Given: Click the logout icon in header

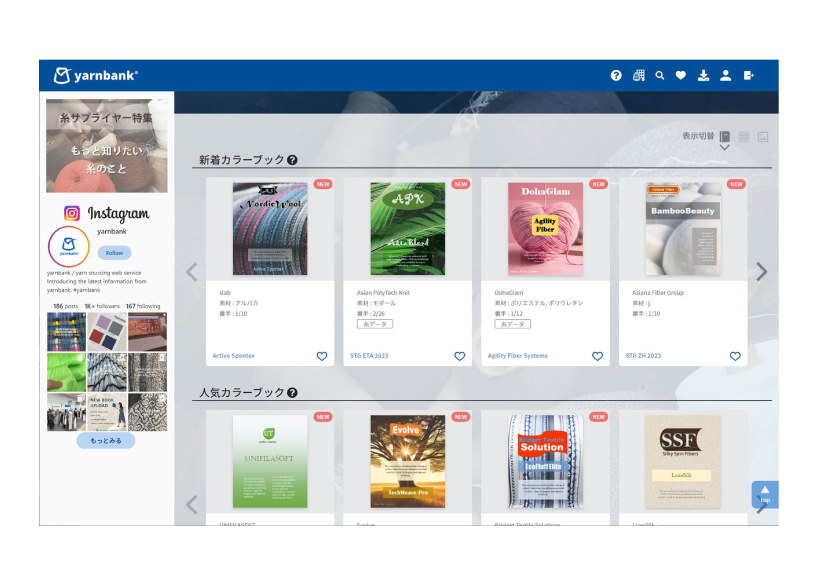Looking at the screenshot, I should click(x=749, y=75).
